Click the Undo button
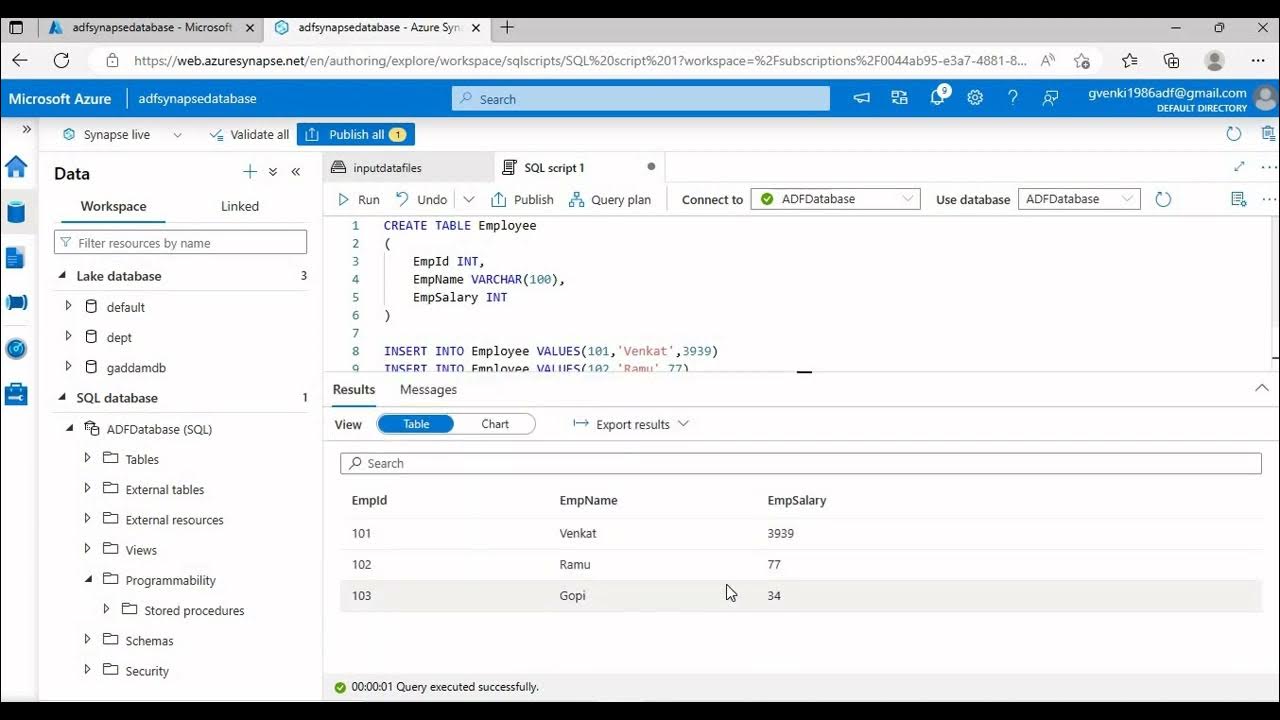The image size is (1280, 720). pyautogui.click(x=421, y=199)
